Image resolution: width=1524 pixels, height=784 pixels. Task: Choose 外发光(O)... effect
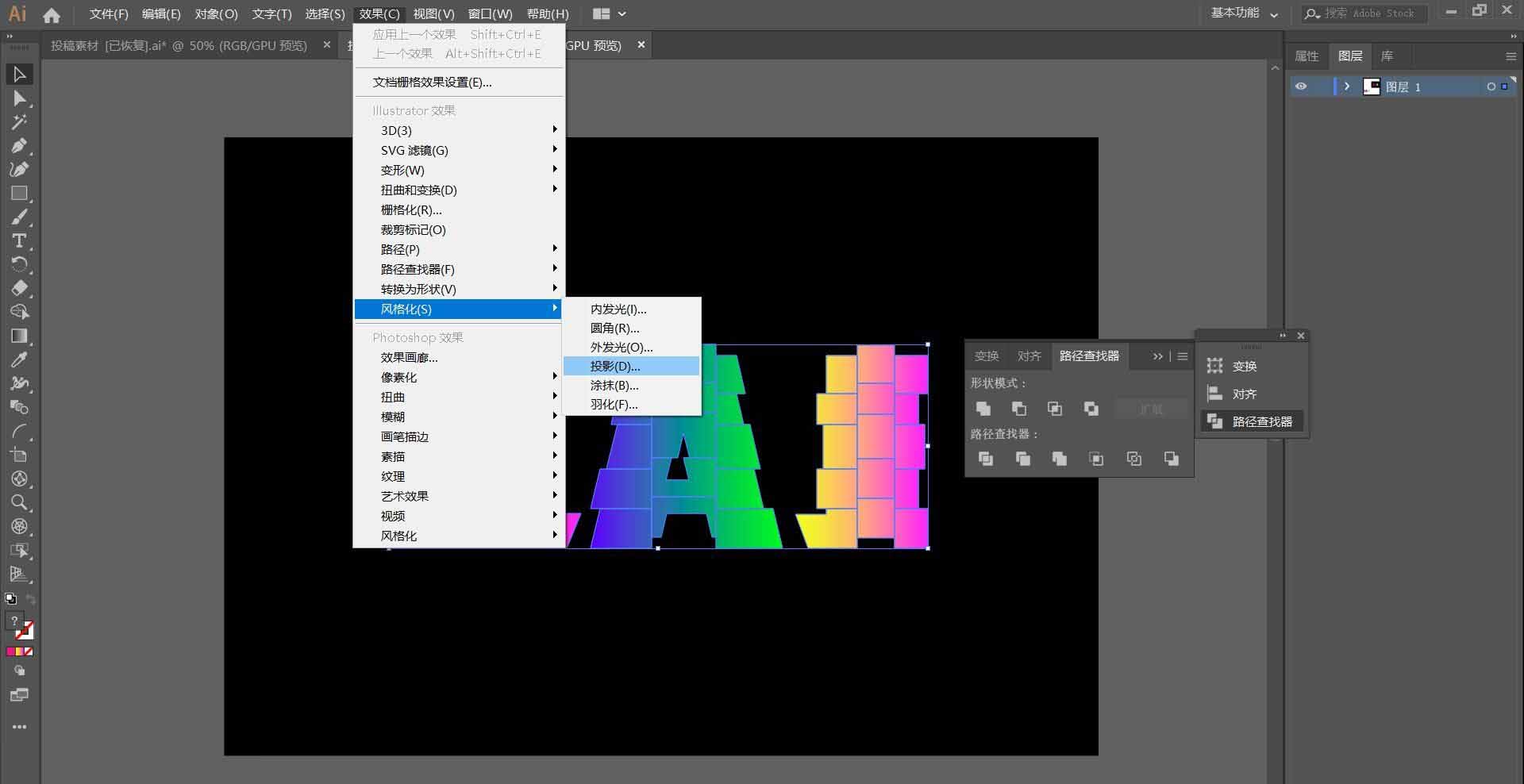(x=632, y=347)
